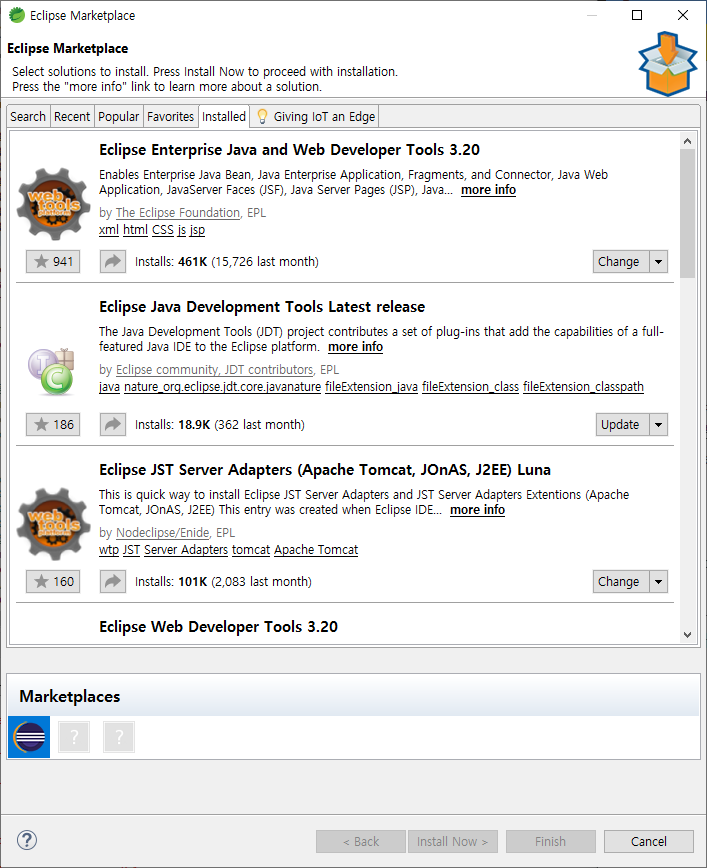This screenshot has height=868, width=707.
Task: Click the html tag link
Action: (x=136, y=230)
